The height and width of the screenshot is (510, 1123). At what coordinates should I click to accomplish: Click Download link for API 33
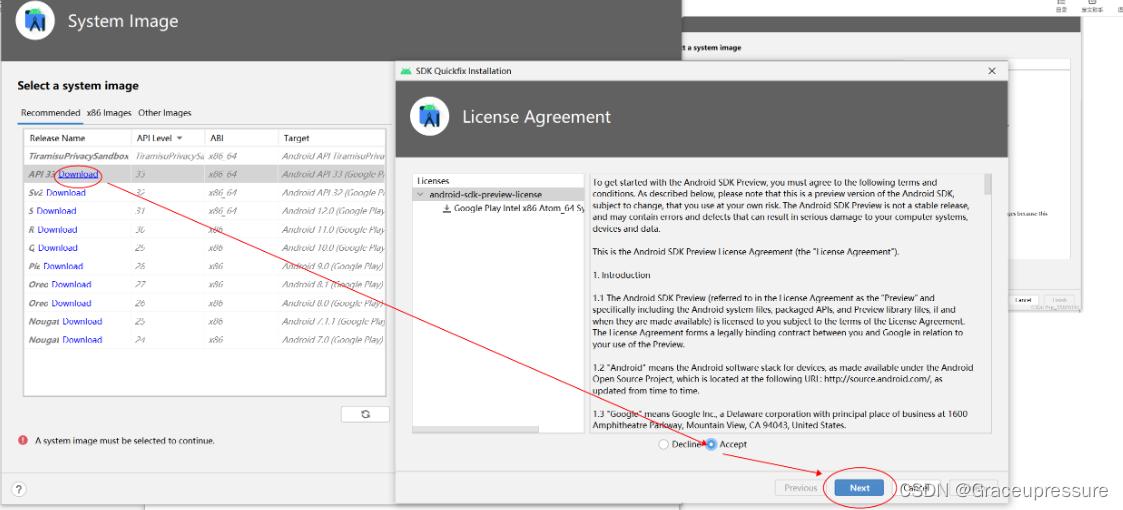tap(78, 174)
